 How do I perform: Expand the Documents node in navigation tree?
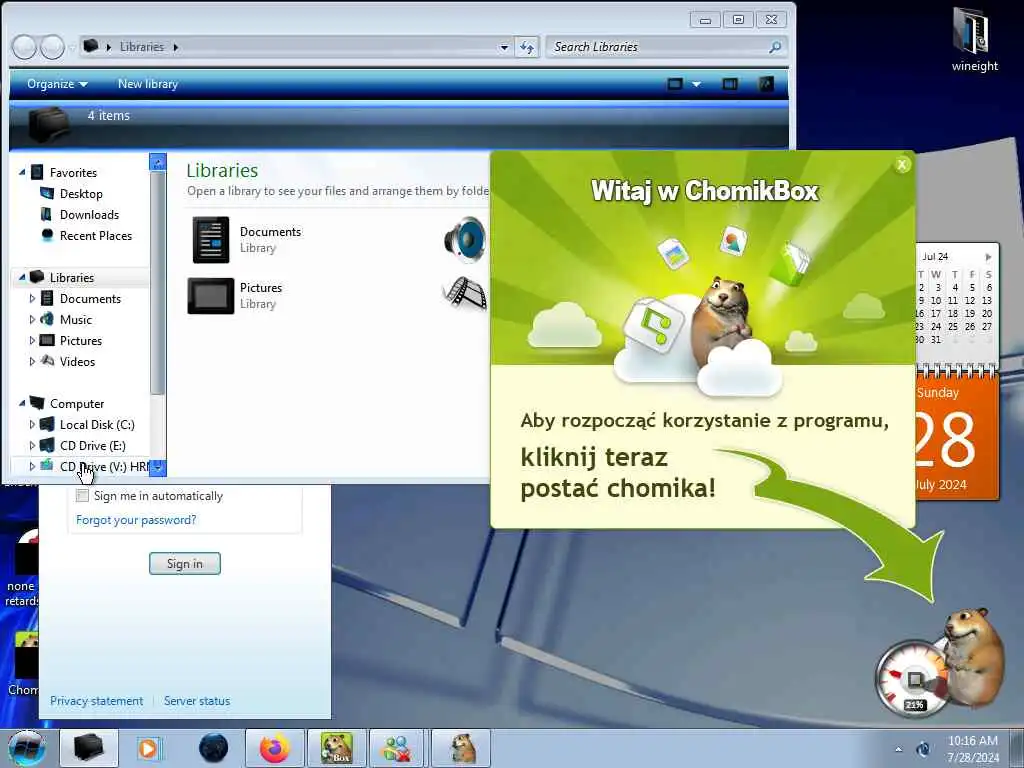tap(32, 298)
